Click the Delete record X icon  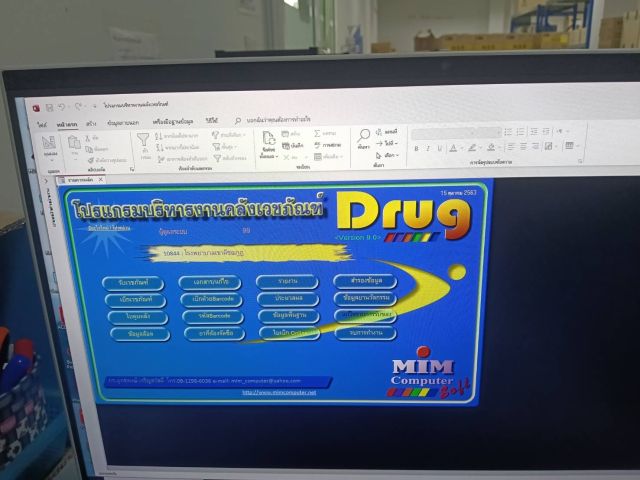pyautogui.click(x=287, y=158)
